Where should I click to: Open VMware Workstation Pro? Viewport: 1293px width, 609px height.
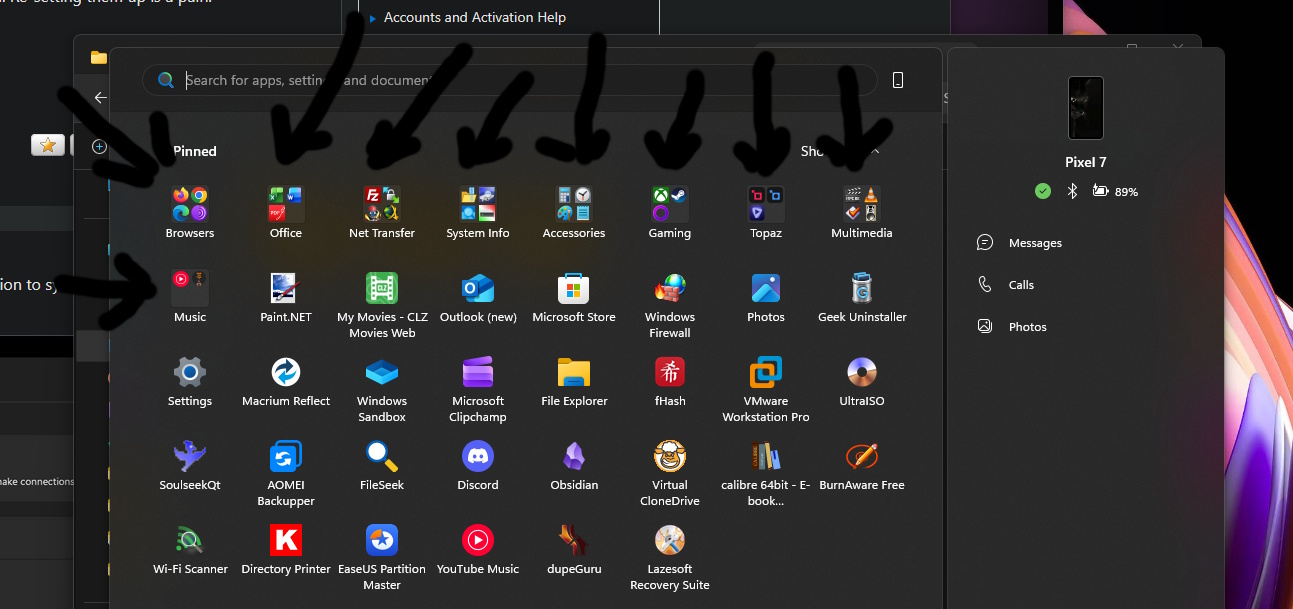tap(766, 373)
